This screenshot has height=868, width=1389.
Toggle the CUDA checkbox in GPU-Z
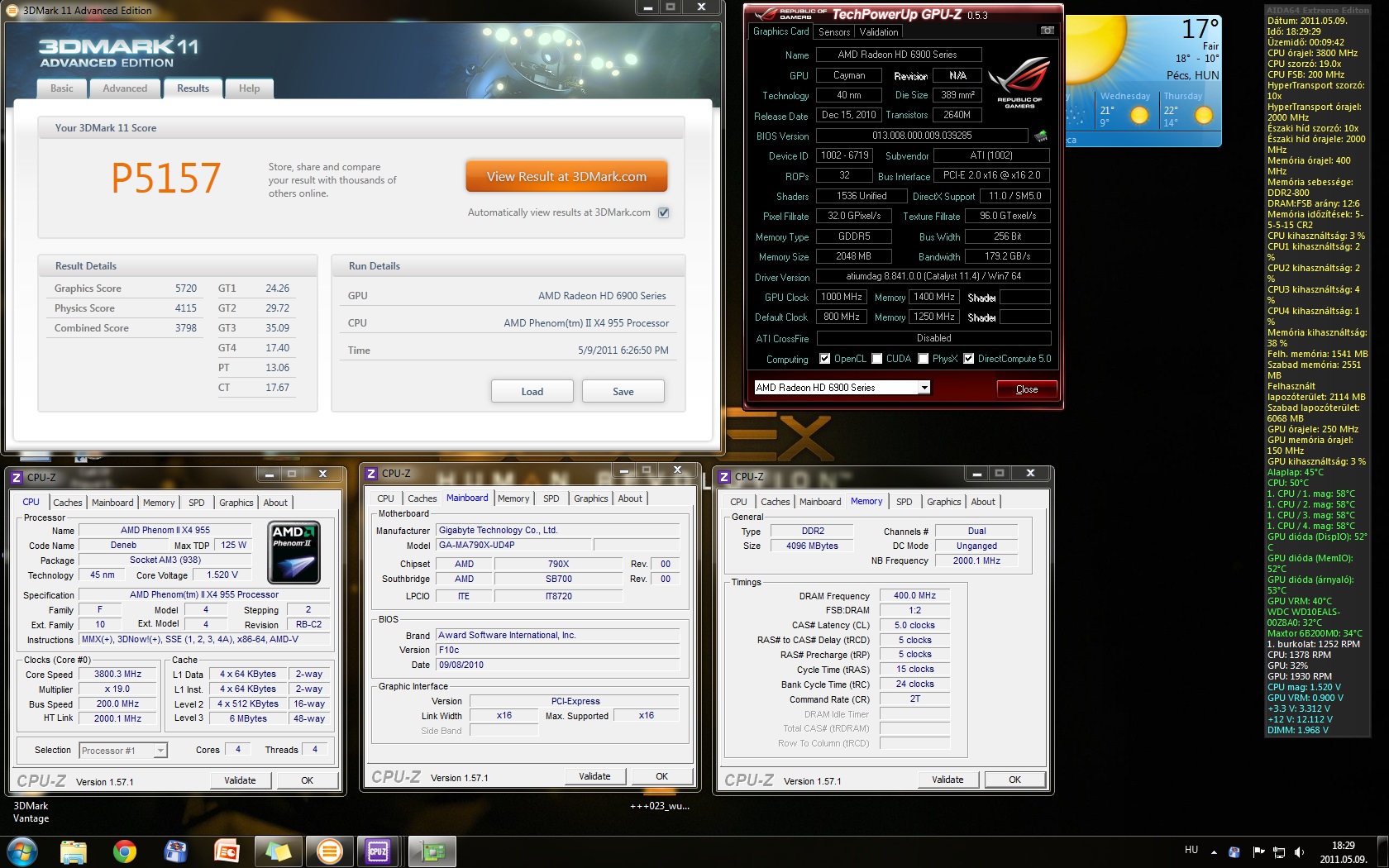[876, 359]
